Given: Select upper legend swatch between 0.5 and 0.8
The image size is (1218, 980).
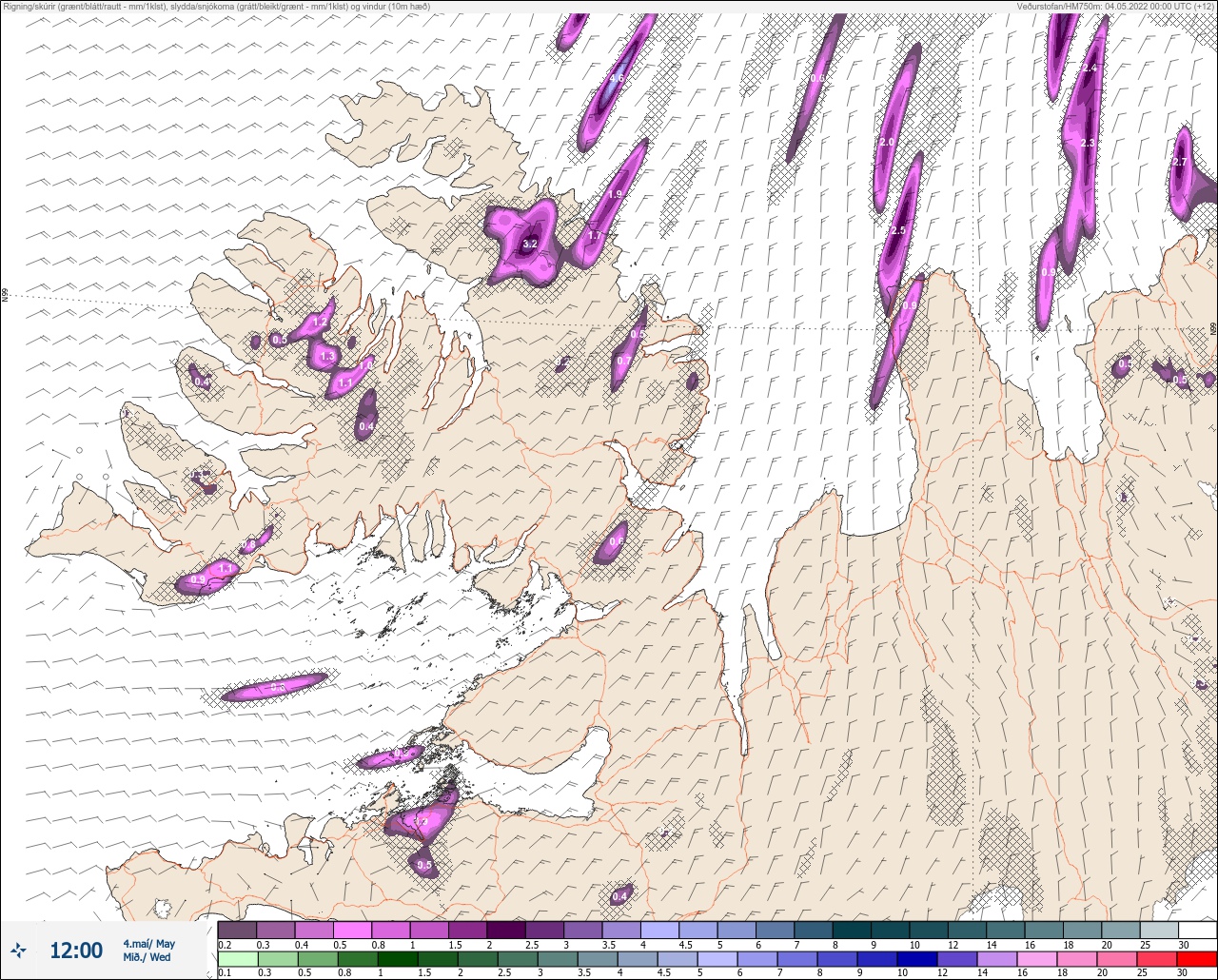Looking at the screenshot, I should (x=352, y=930).
